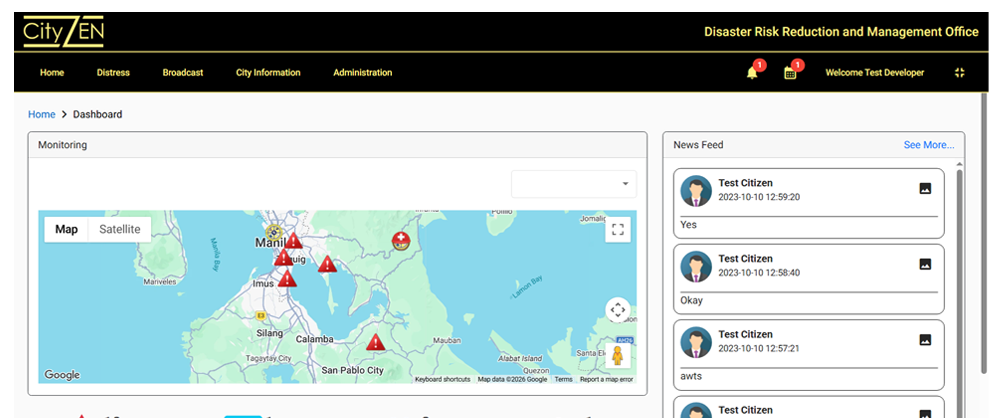Click the medical cross marker on the map
This screenshot has width=1000, height=418.
pyautogui.click(x=401, y=241)
